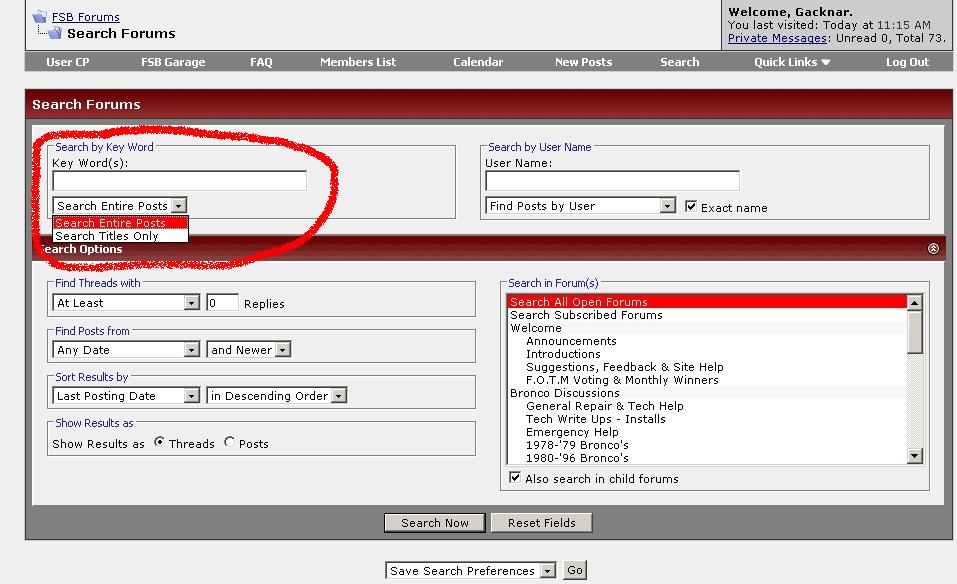
Task: Log Out of the forum
Action: point(908,62)
